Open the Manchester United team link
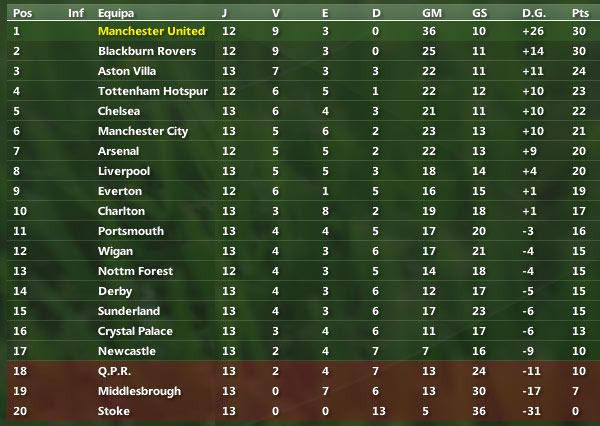600x426 pixels. pyautogui.click(x=151, y=31)
